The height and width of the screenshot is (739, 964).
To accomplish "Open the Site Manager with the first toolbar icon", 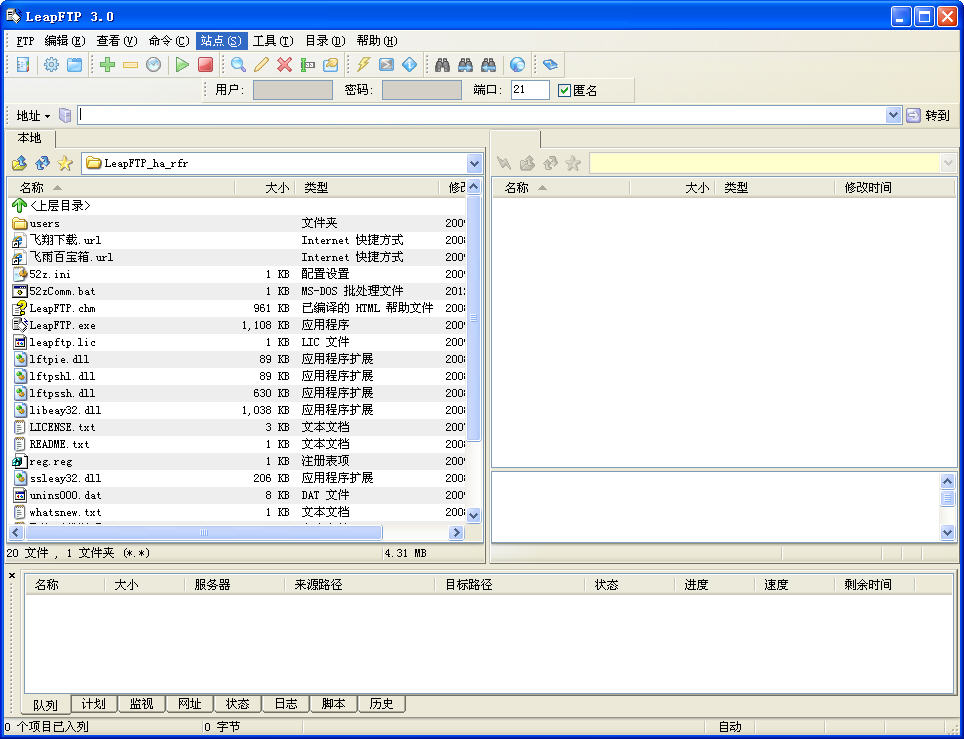I will point(22,64).
